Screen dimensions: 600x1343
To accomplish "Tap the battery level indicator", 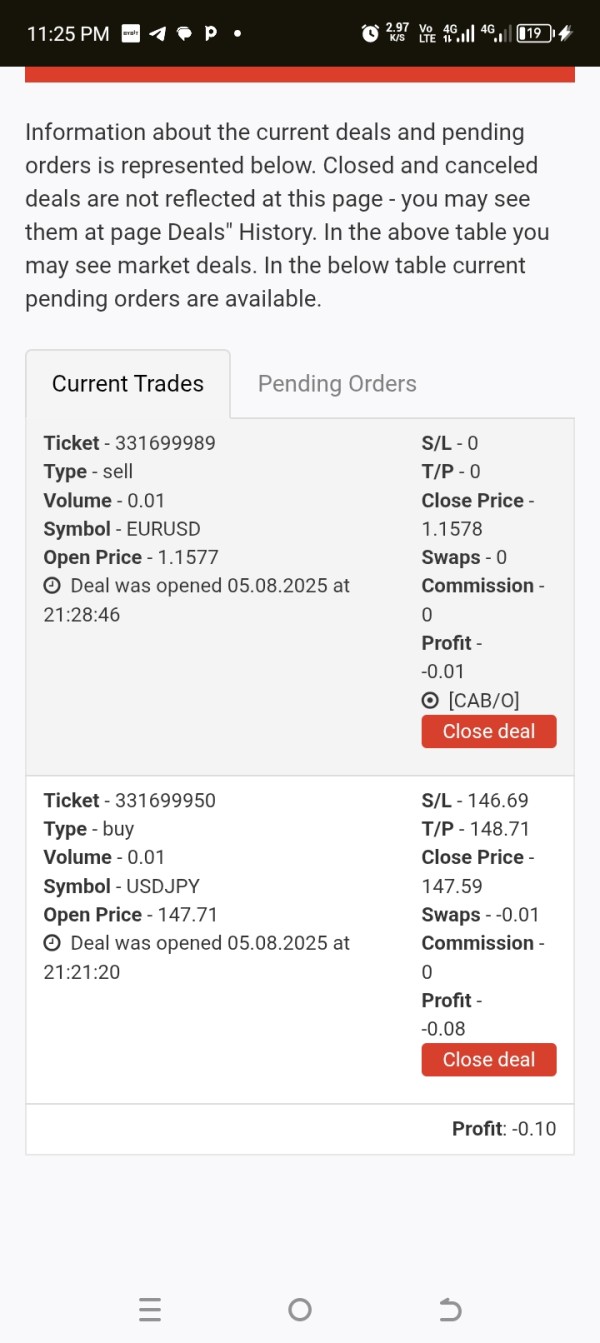I will (x=534, y=33).
